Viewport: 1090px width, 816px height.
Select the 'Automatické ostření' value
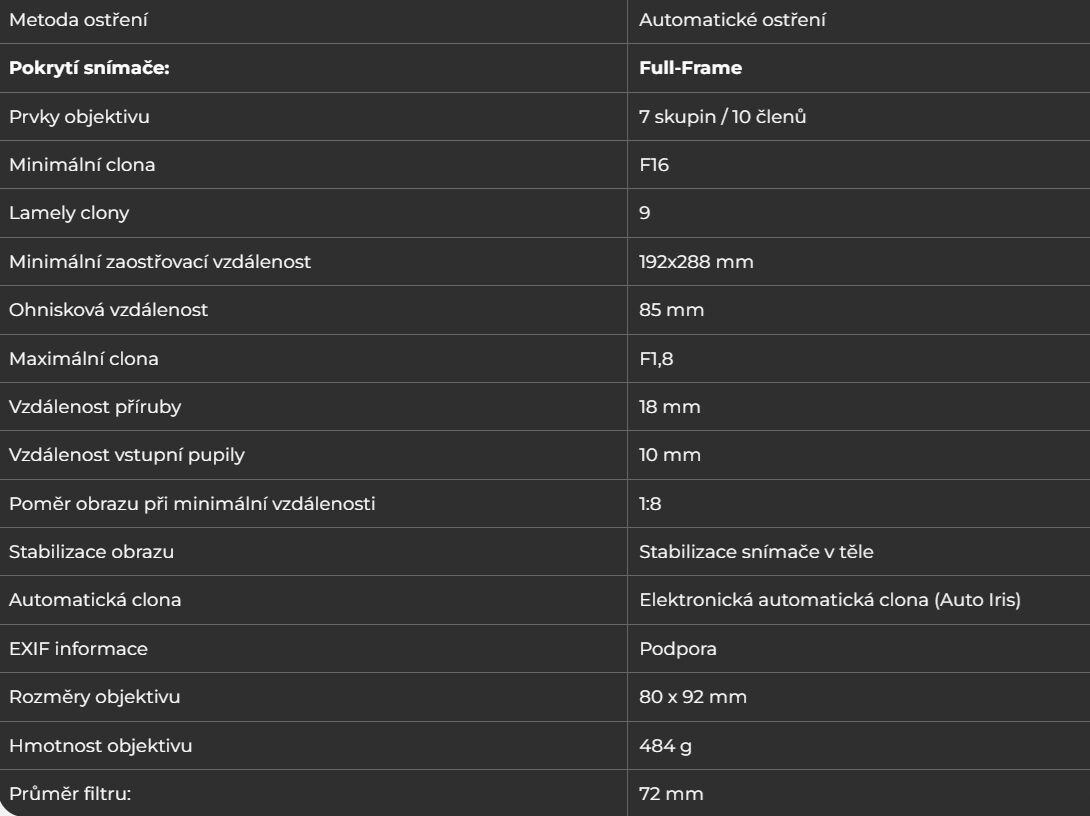[x=732, y=20]
